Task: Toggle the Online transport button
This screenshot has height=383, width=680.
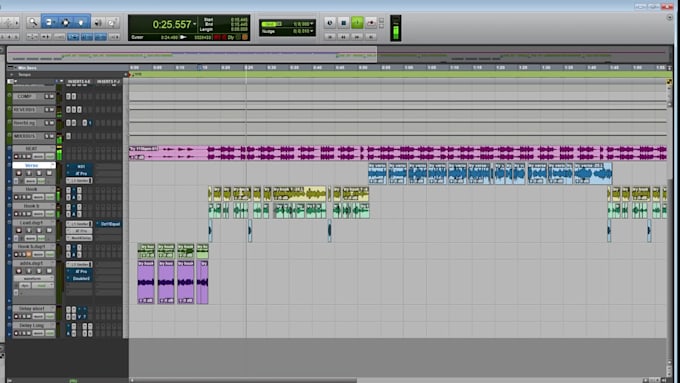Action: (330, 23)
